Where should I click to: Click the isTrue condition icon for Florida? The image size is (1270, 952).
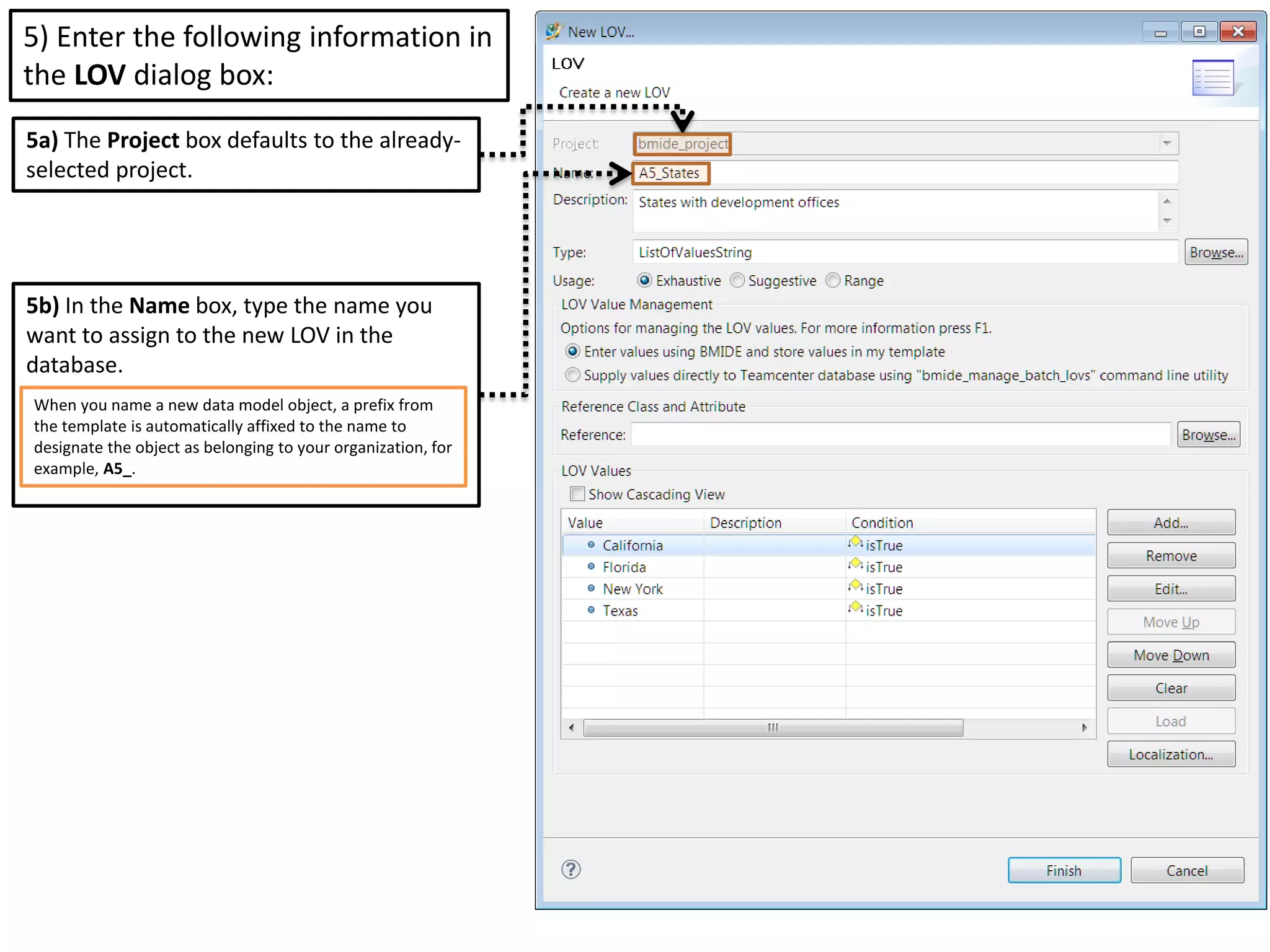click(856, 565)
